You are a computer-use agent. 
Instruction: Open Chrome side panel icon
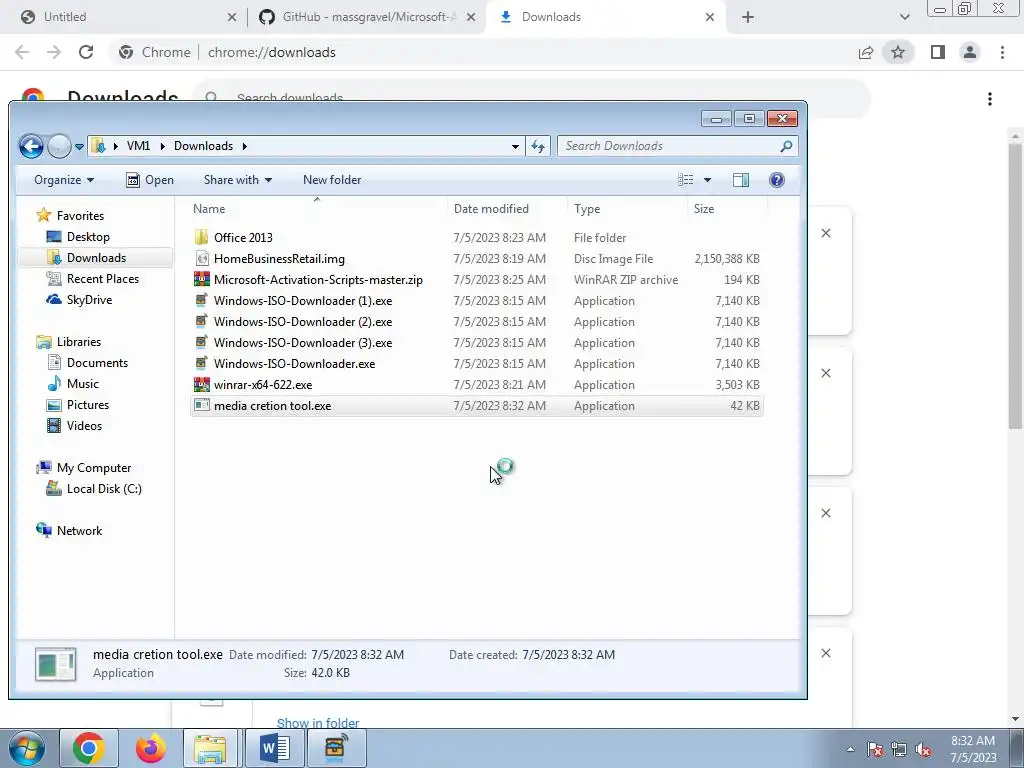938,52
